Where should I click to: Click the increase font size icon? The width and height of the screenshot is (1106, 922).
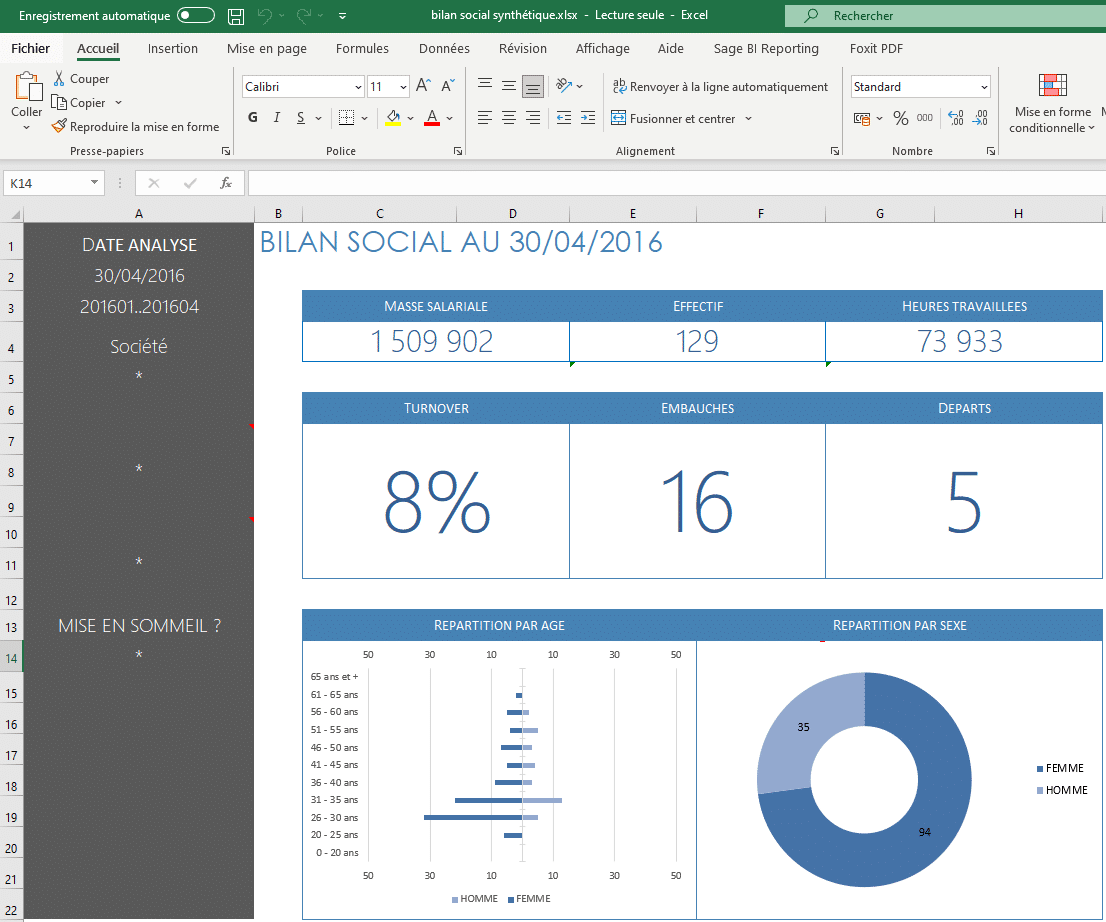point(423,87)
